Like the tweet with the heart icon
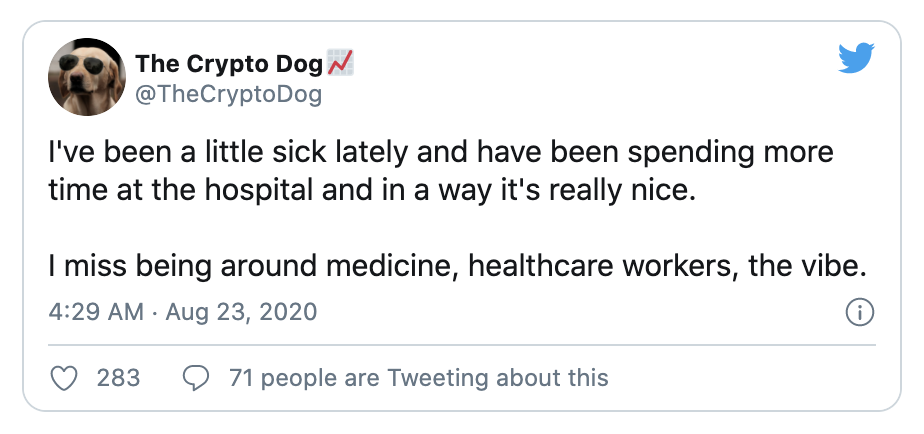 coord(64,377)
